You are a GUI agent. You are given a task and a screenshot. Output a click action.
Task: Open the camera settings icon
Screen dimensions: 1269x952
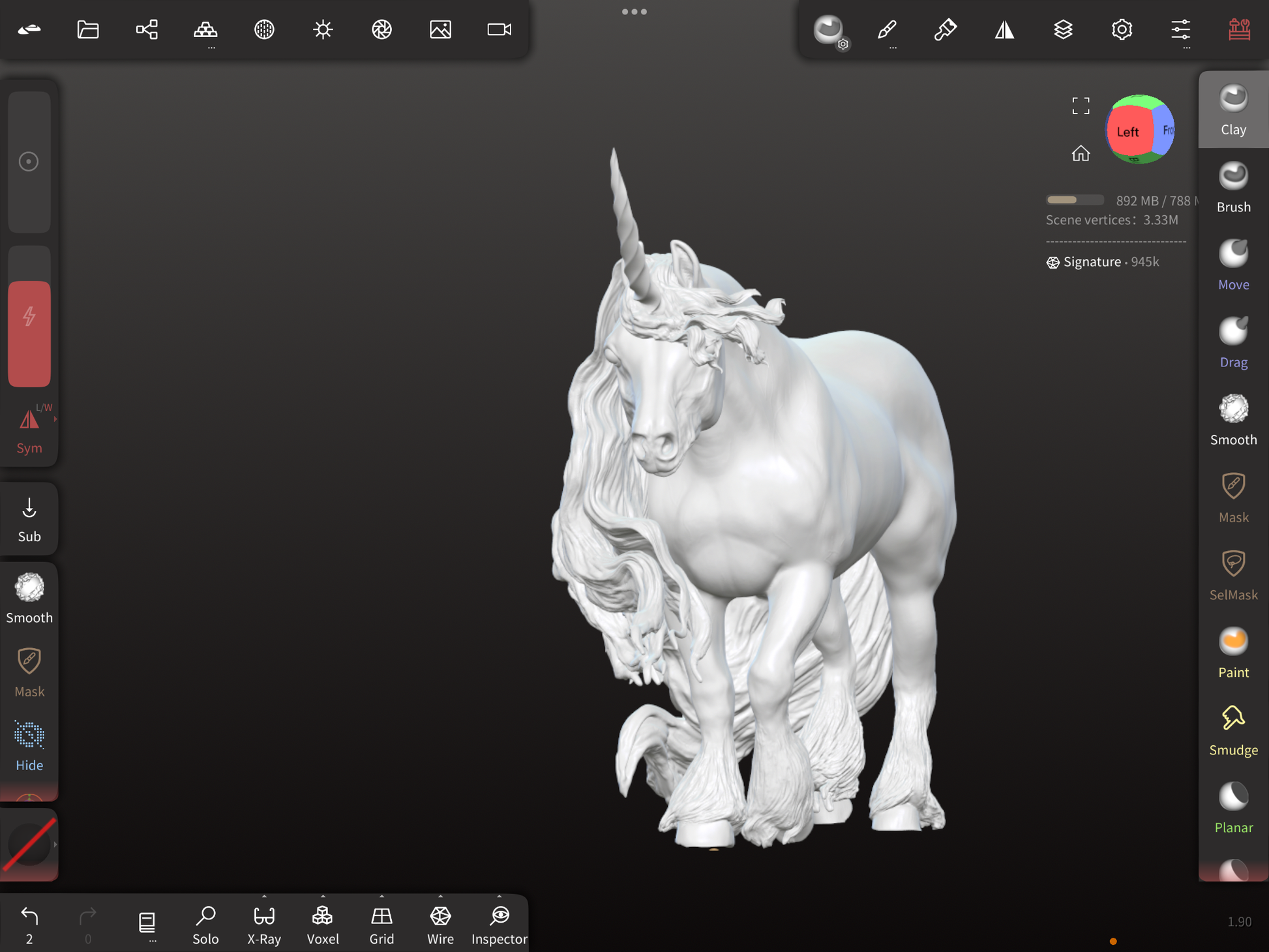(x=499, y=29)
